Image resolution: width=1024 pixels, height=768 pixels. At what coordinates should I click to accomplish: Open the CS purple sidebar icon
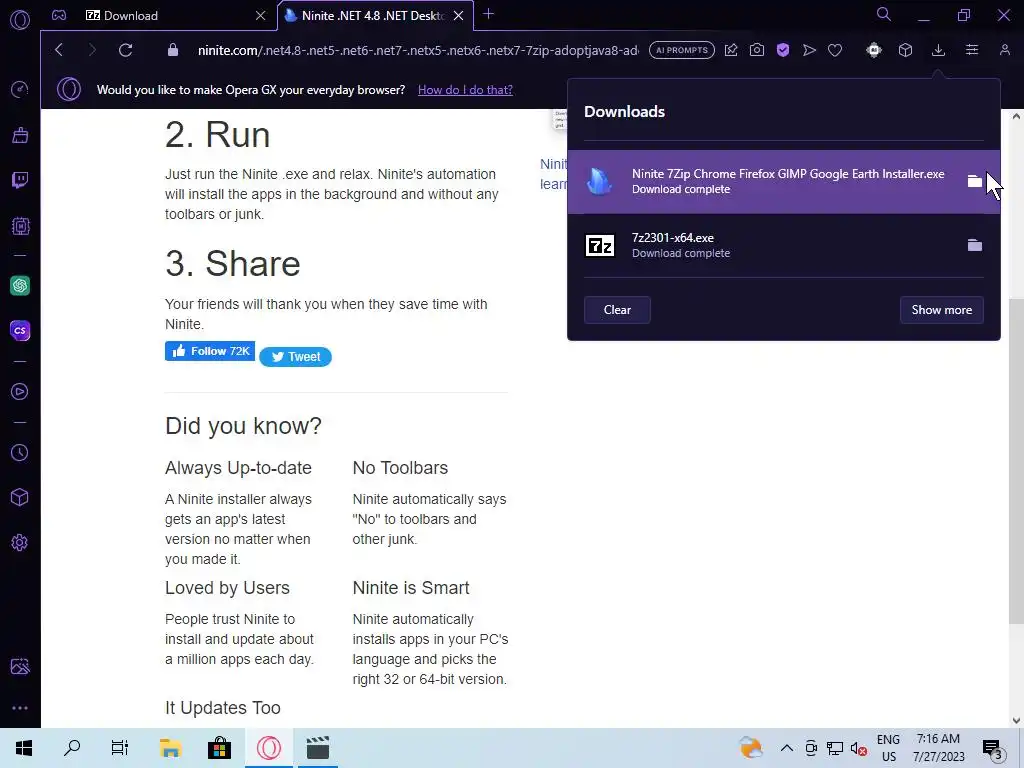click(20, 330)
